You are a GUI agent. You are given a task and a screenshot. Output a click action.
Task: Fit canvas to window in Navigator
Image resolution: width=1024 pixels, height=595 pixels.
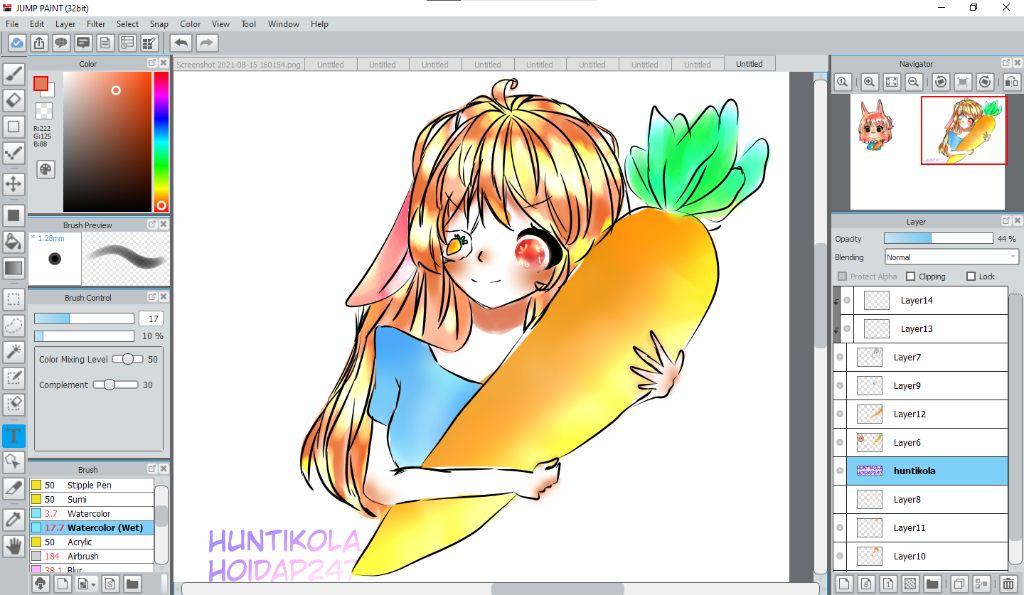pyautogui.click(x=891, y=82)
